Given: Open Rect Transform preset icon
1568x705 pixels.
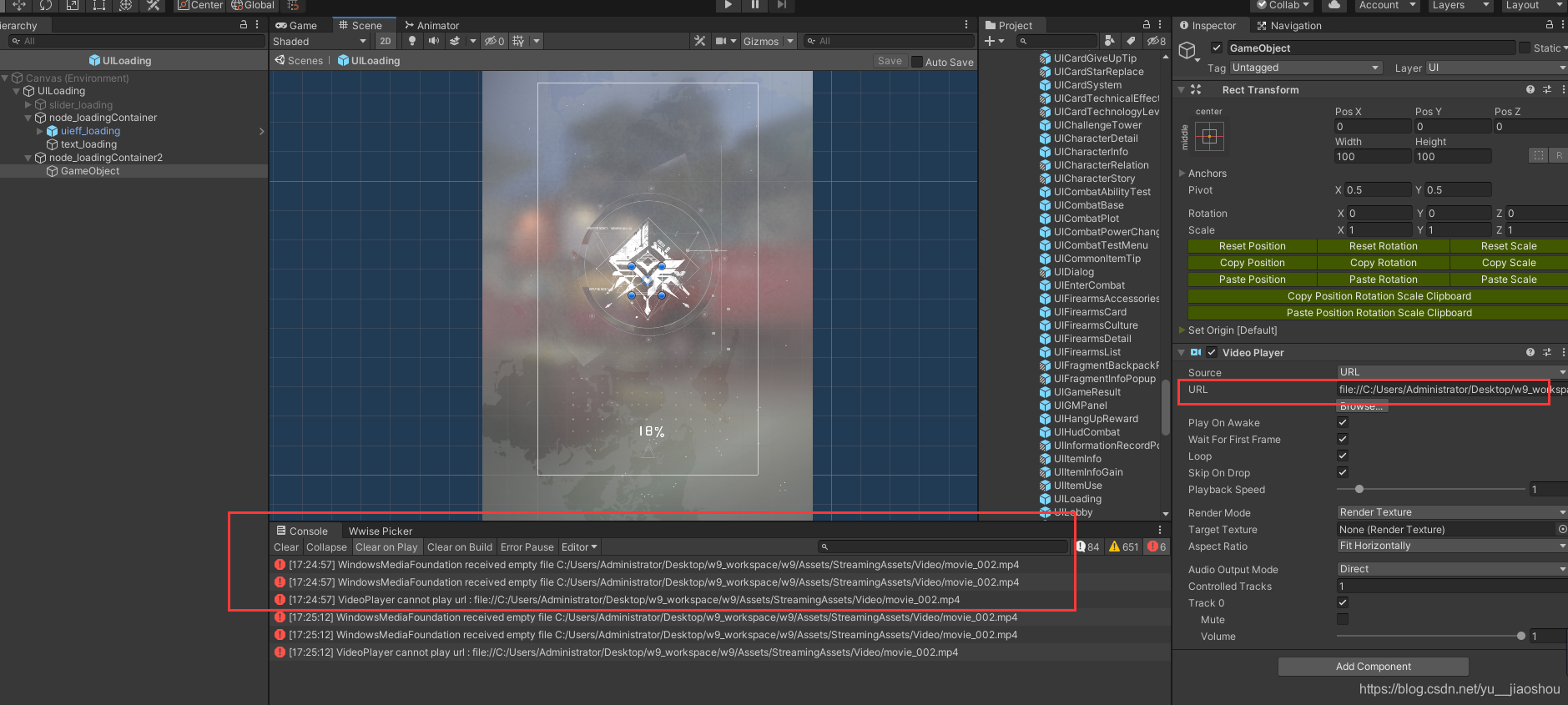Looking at the screenshot, I should tap(1547, 89).
